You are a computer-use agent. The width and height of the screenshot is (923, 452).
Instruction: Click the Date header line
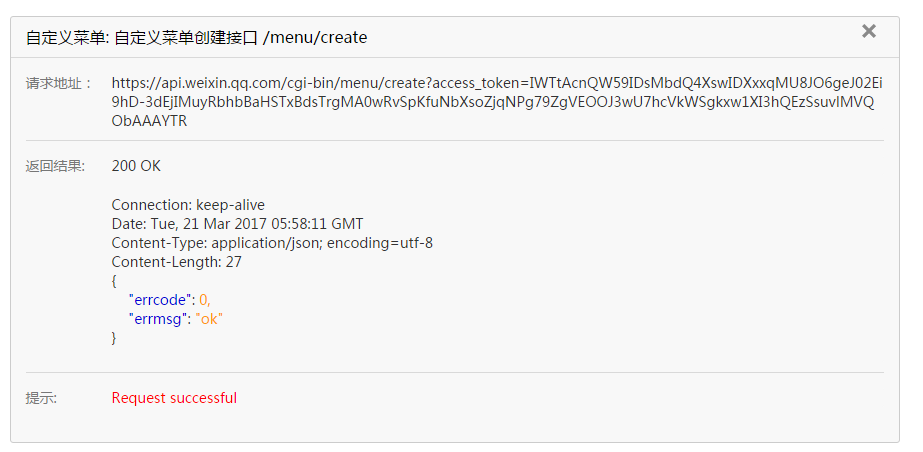(x=237, y=224)
